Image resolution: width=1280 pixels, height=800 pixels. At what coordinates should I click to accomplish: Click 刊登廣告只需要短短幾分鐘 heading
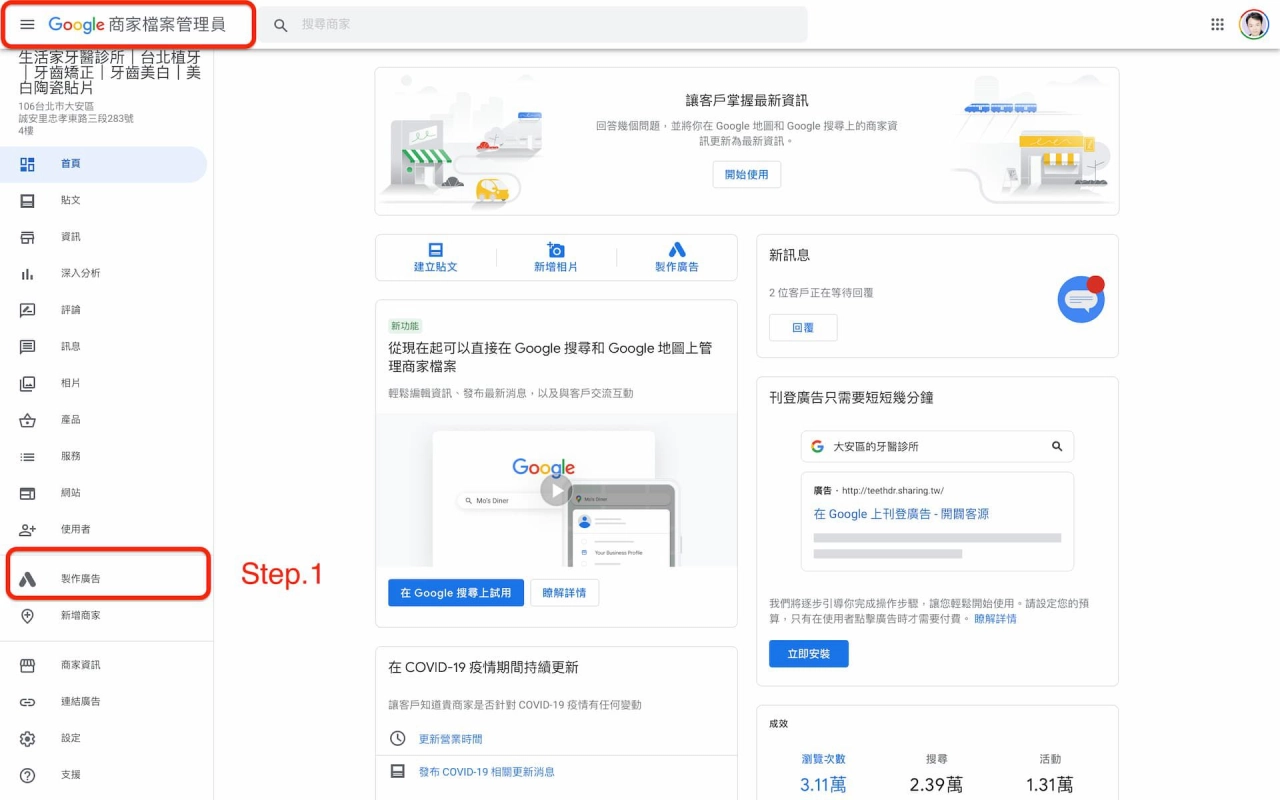pos(851,397)
